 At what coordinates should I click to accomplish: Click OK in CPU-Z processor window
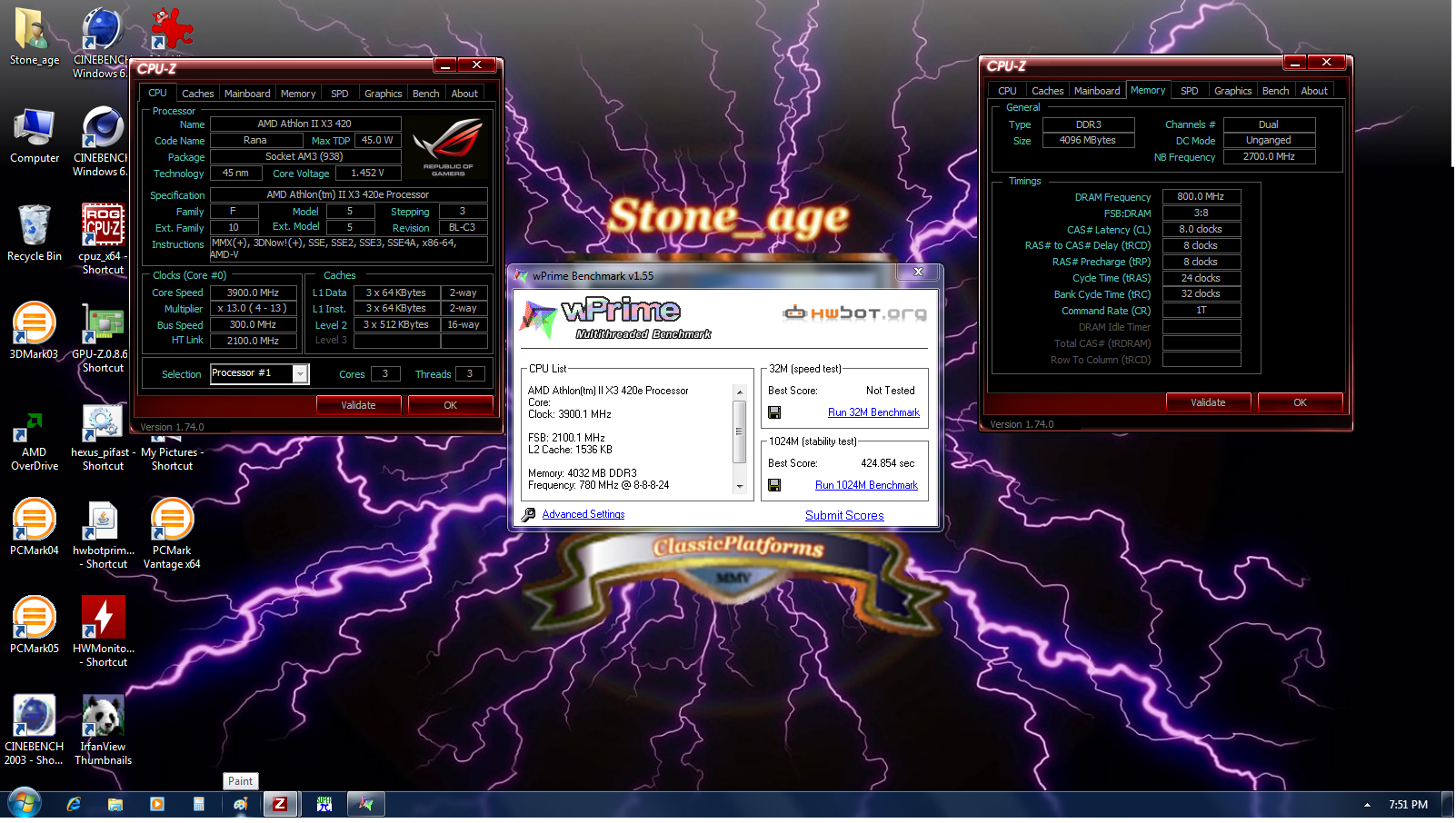pos(450,405)
